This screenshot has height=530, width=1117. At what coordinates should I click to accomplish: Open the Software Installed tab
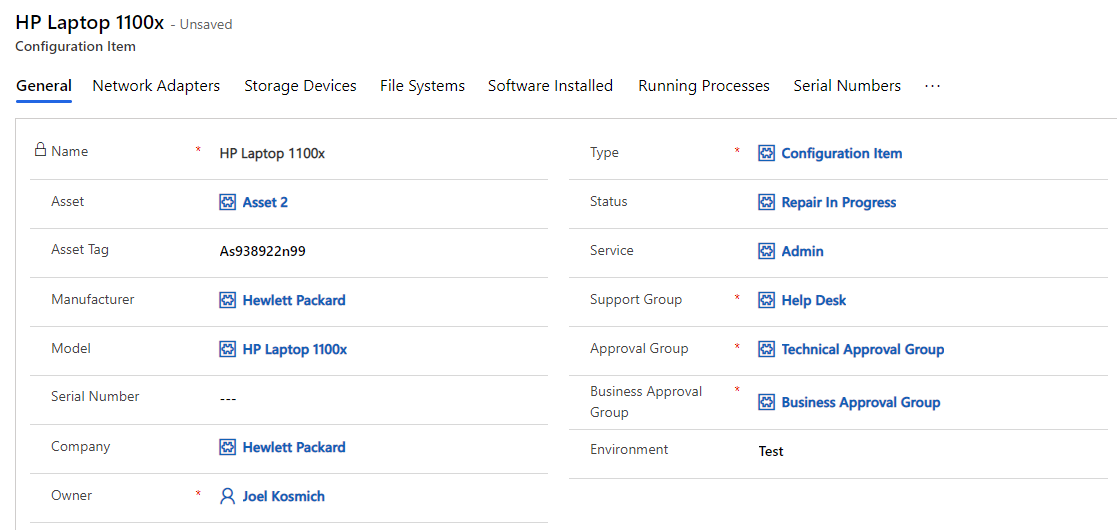pyautogui.click(x=550, y=86)
